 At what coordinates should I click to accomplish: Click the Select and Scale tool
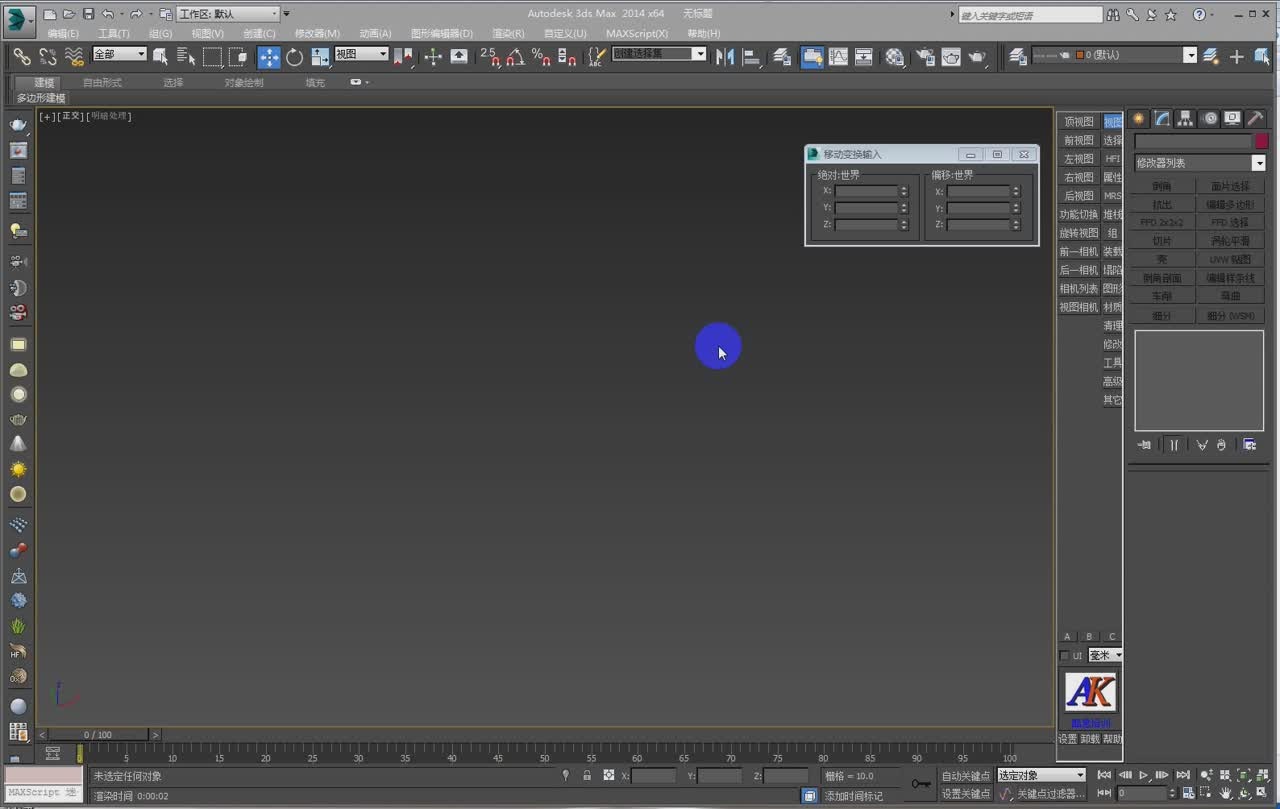point(320,57)
